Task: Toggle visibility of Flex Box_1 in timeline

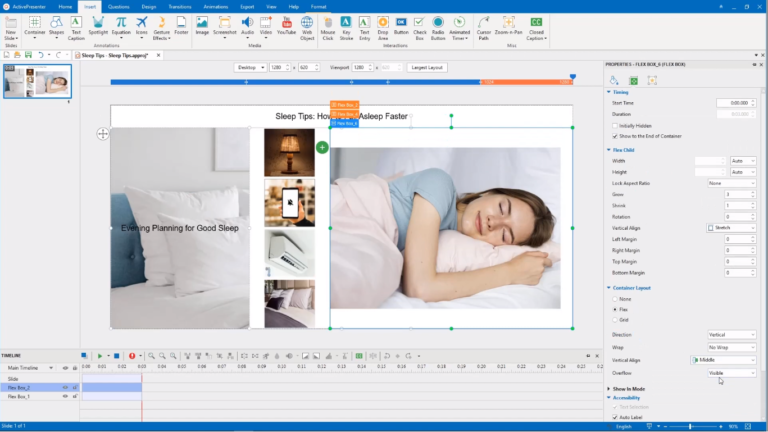Action: pos(65,396)
